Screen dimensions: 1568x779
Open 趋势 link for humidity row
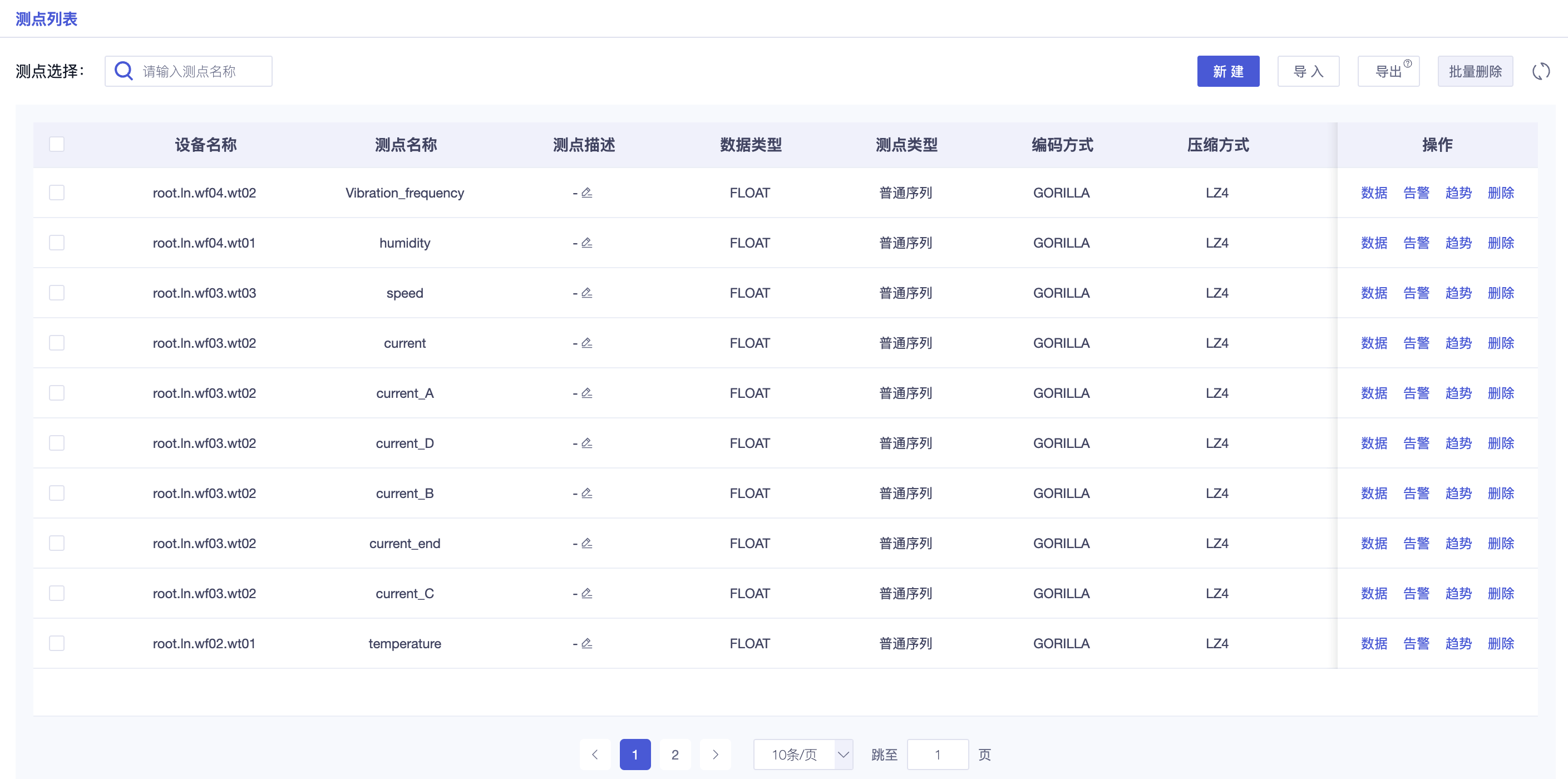click(x=1458, y=243)
